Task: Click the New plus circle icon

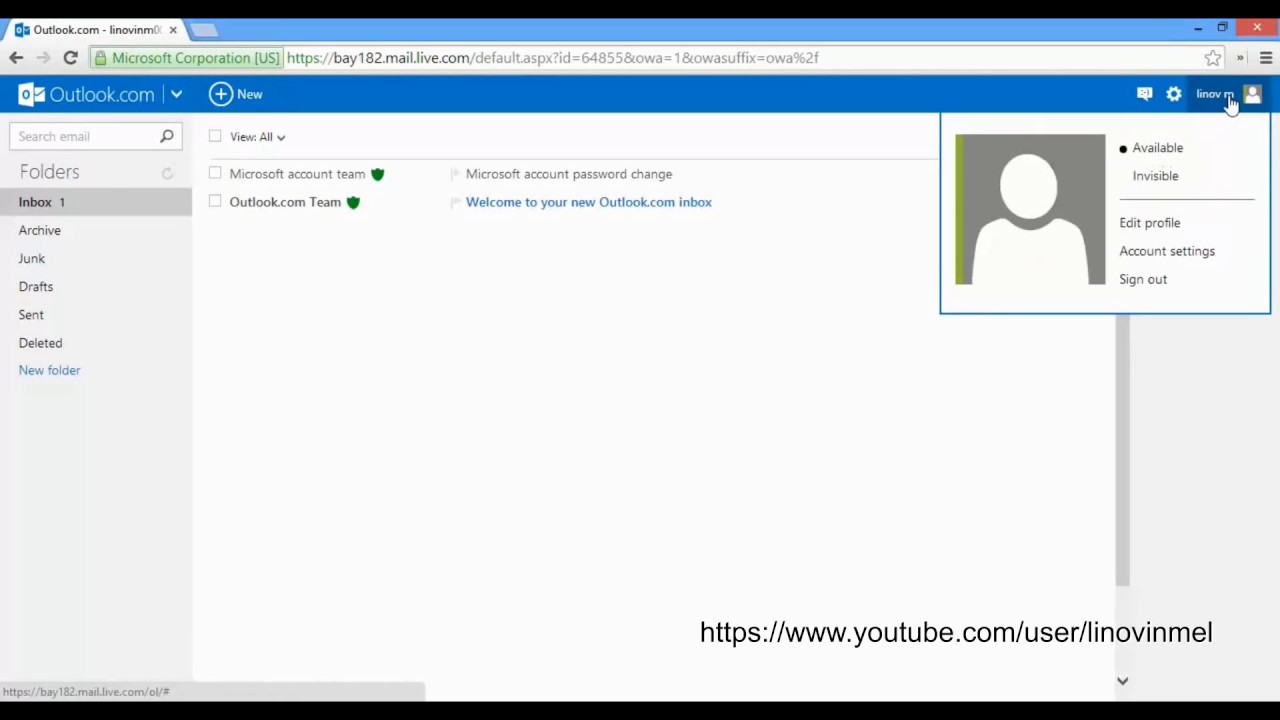Action: 220,94
